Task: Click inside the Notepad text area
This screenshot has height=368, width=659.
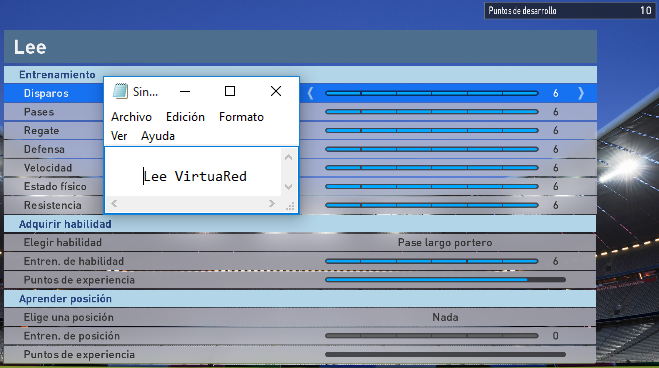Action: [193, 171]
